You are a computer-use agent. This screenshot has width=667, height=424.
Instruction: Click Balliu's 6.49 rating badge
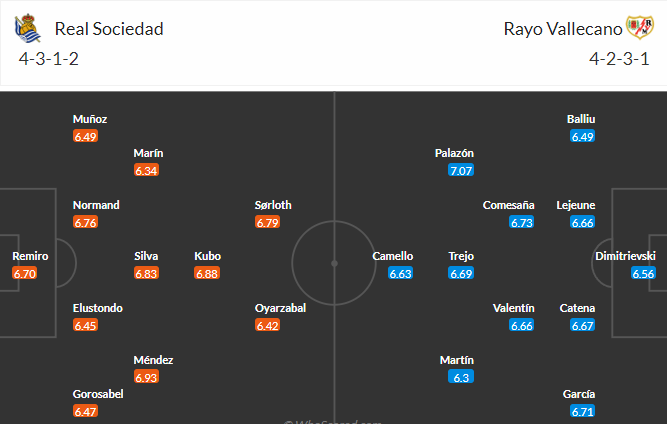[x=582, y=136]
